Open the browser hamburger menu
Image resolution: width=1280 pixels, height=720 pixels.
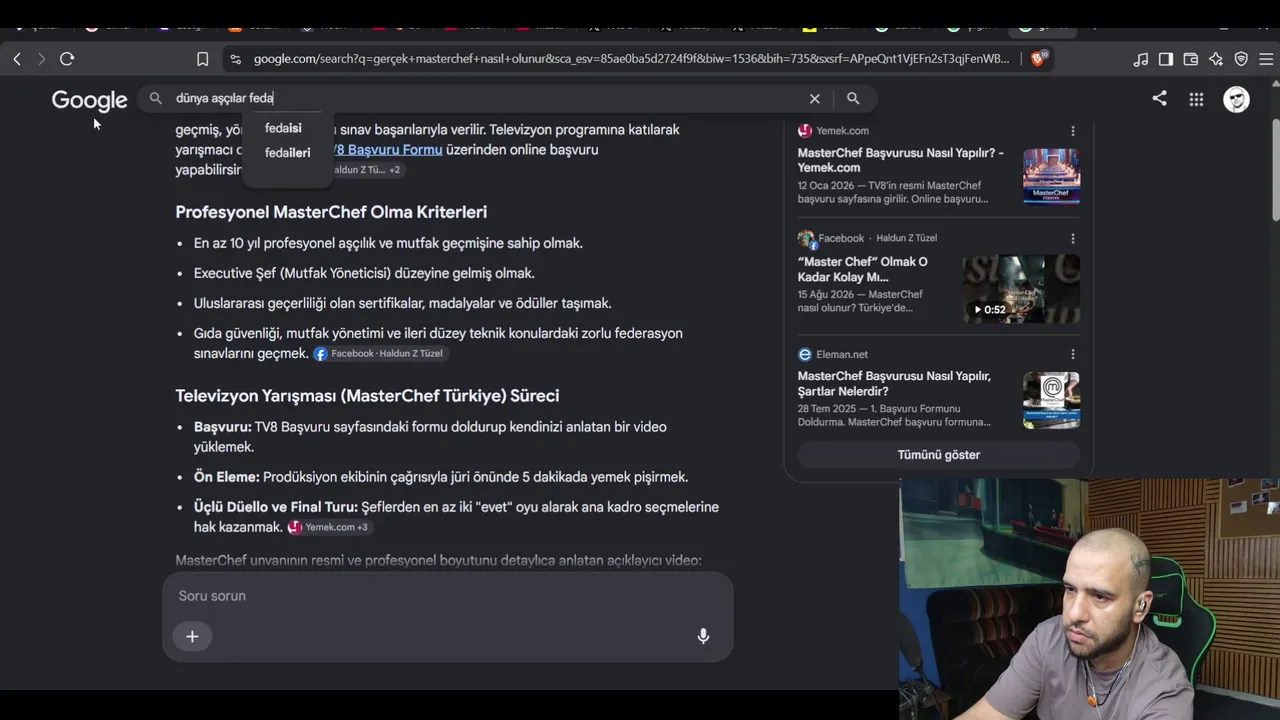[x=1266, y=59]
